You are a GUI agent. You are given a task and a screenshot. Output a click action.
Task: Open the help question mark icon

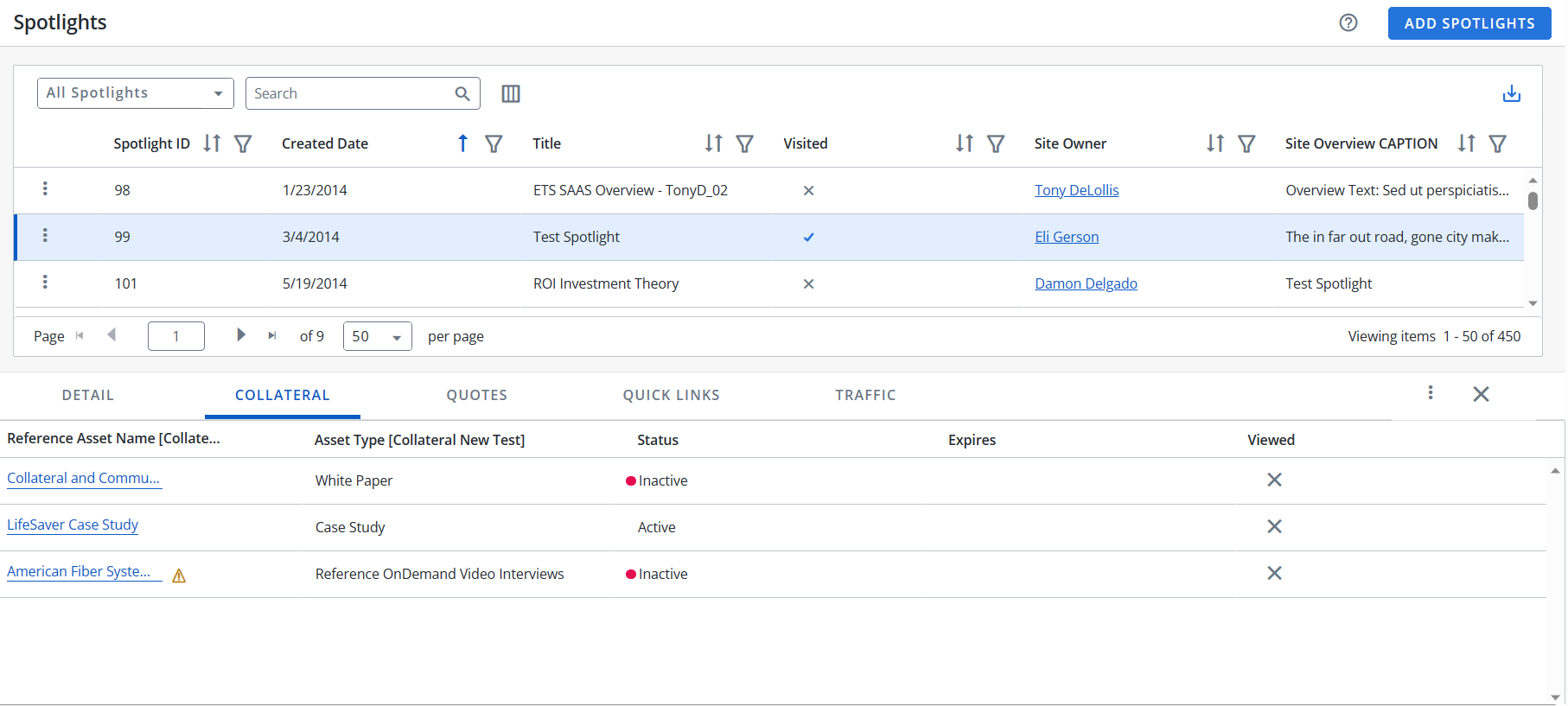tap(1348, 23)
